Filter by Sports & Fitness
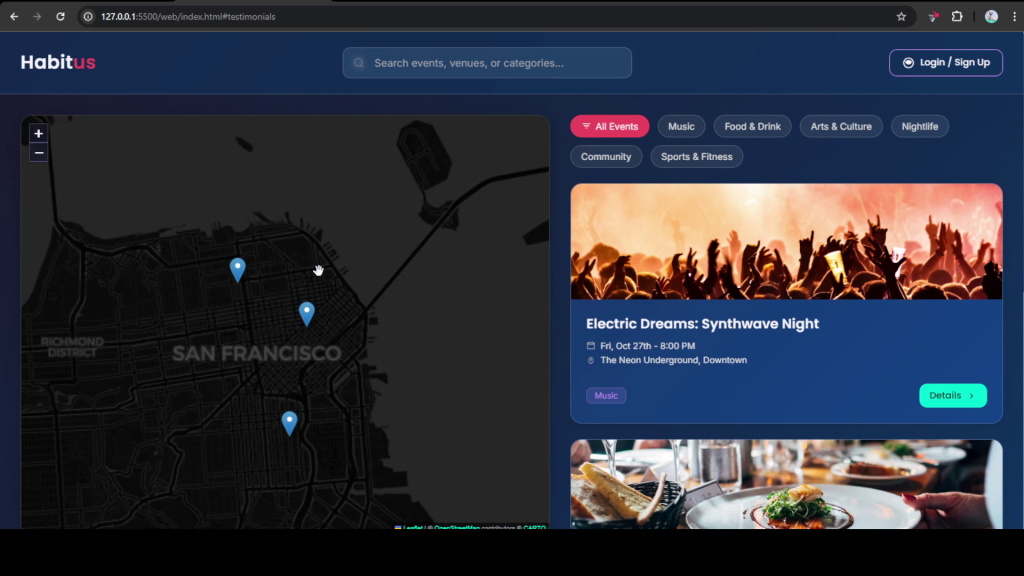 click(x=697, y=157)
